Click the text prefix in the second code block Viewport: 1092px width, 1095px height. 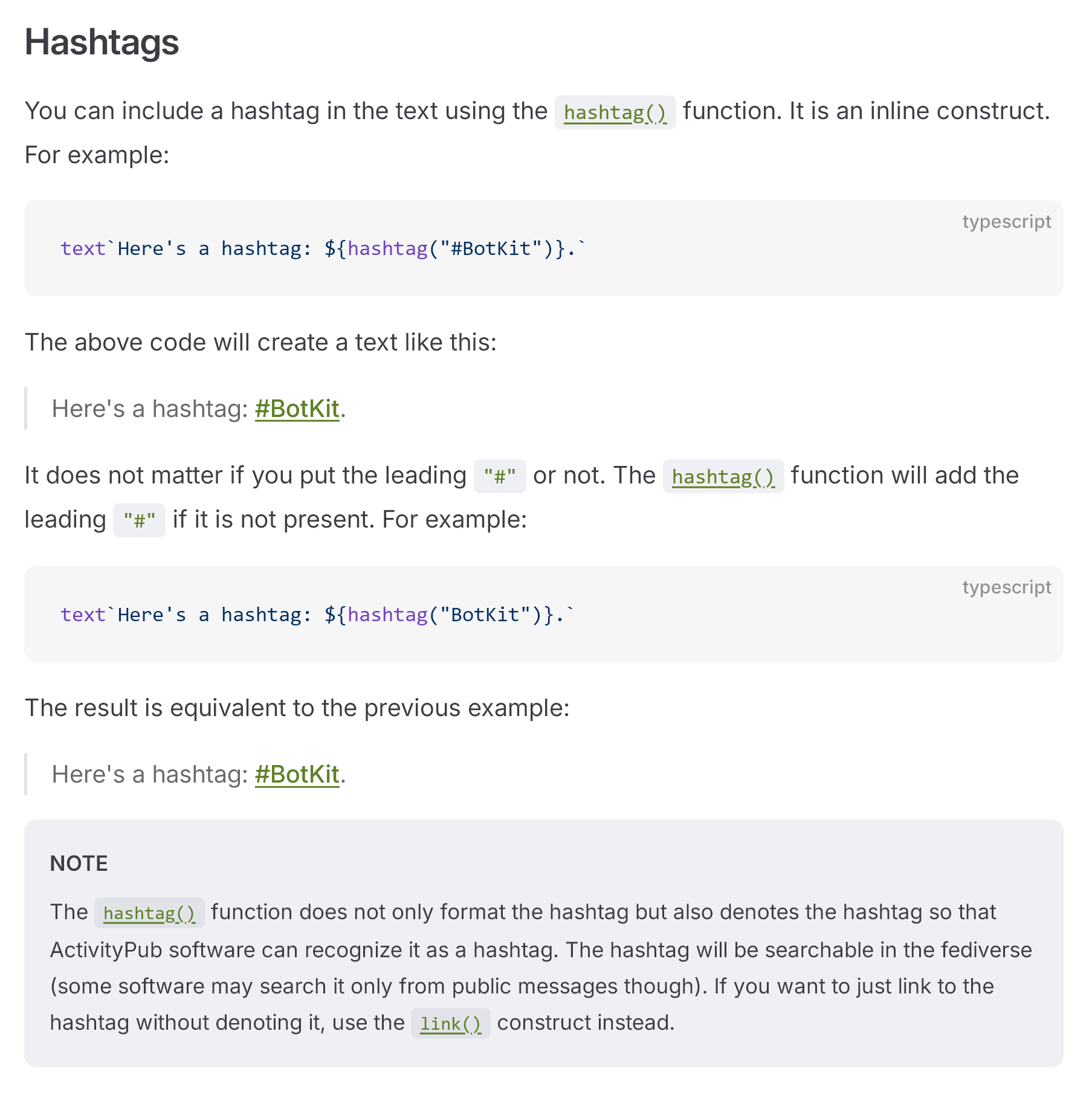click(83, 615)
